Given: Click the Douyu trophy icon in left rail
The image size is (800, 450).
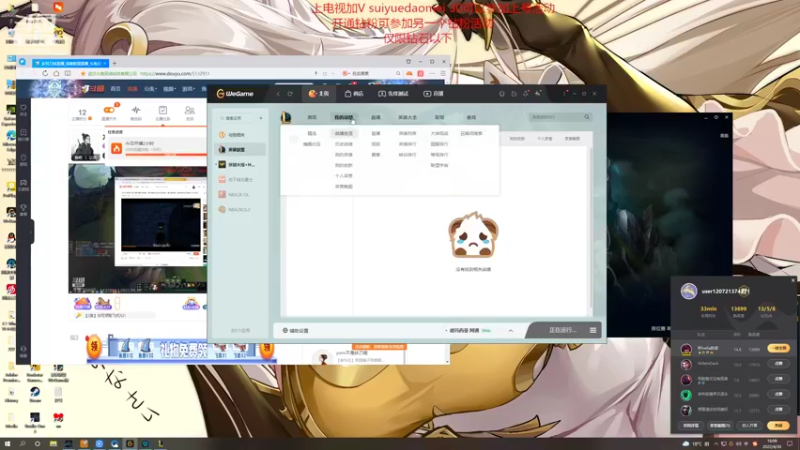Looking at the screenshot, I should pos(23,208).
